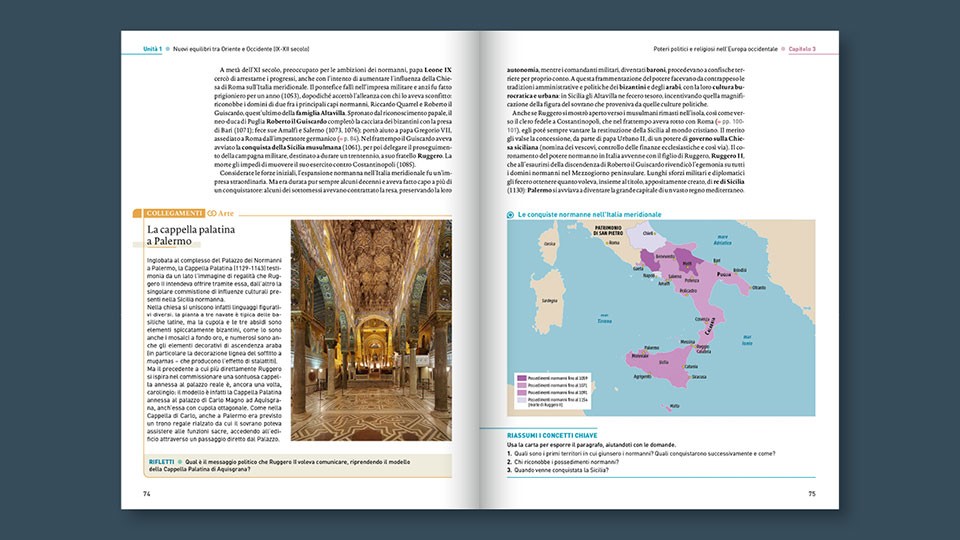
Task: Click question 3 'Quando venne conquistata la Sicilia?'
Action: [x=558, y=470]
